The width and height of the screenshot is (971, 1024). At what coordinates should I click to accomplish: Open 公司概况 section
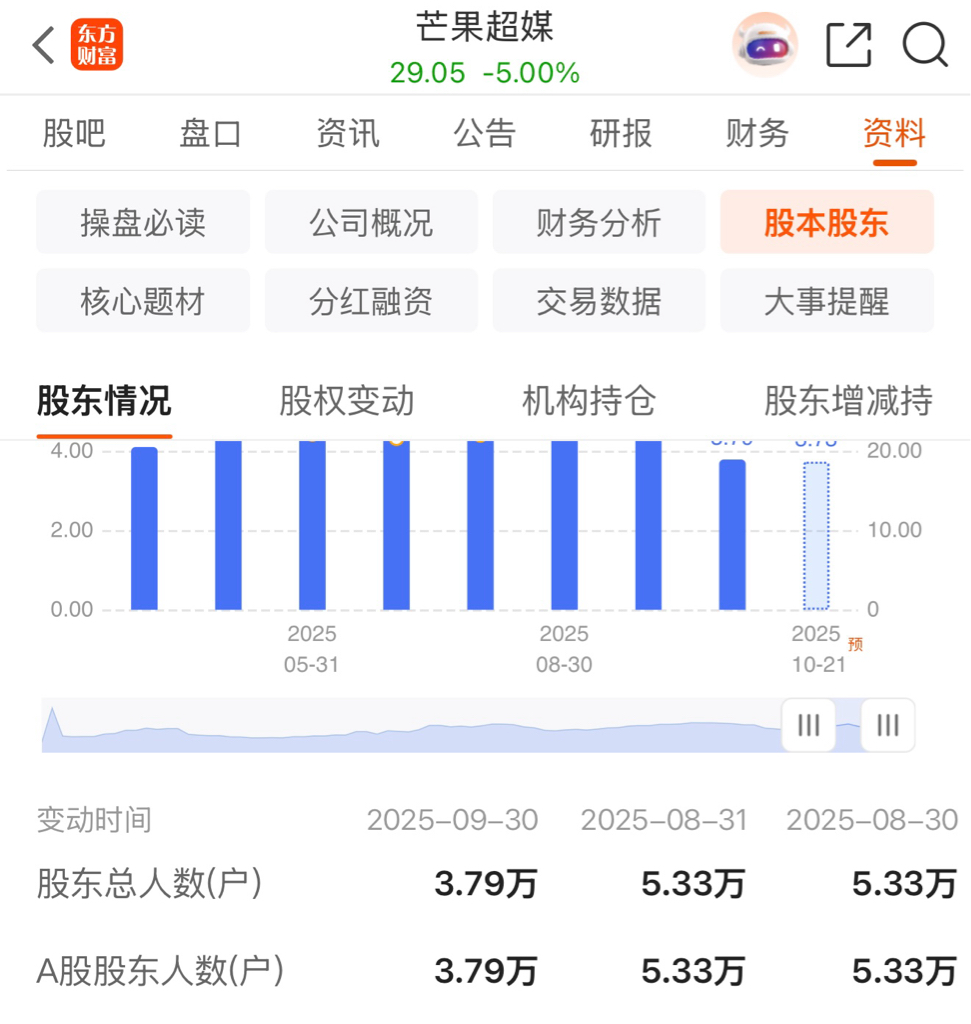(371, 222)
